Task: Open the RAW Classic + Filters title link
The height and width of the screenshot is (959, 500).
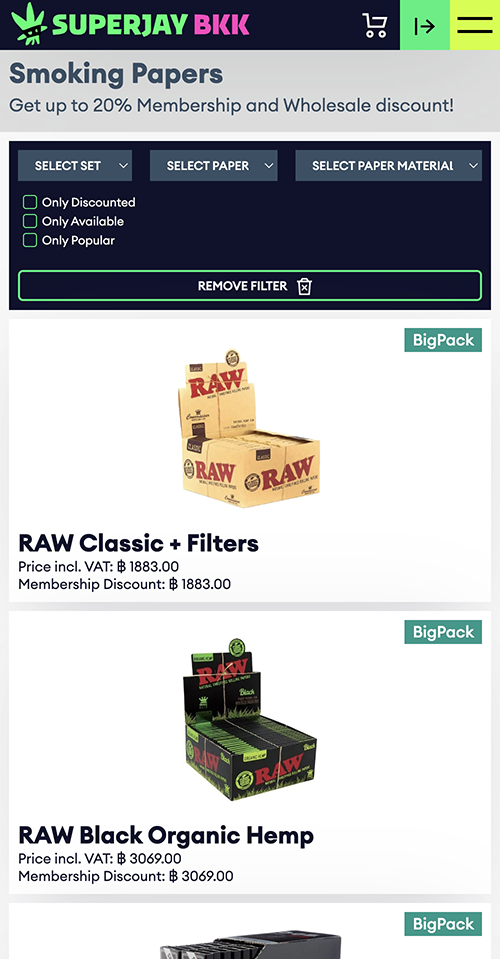Action: click(x=139, y=543)
